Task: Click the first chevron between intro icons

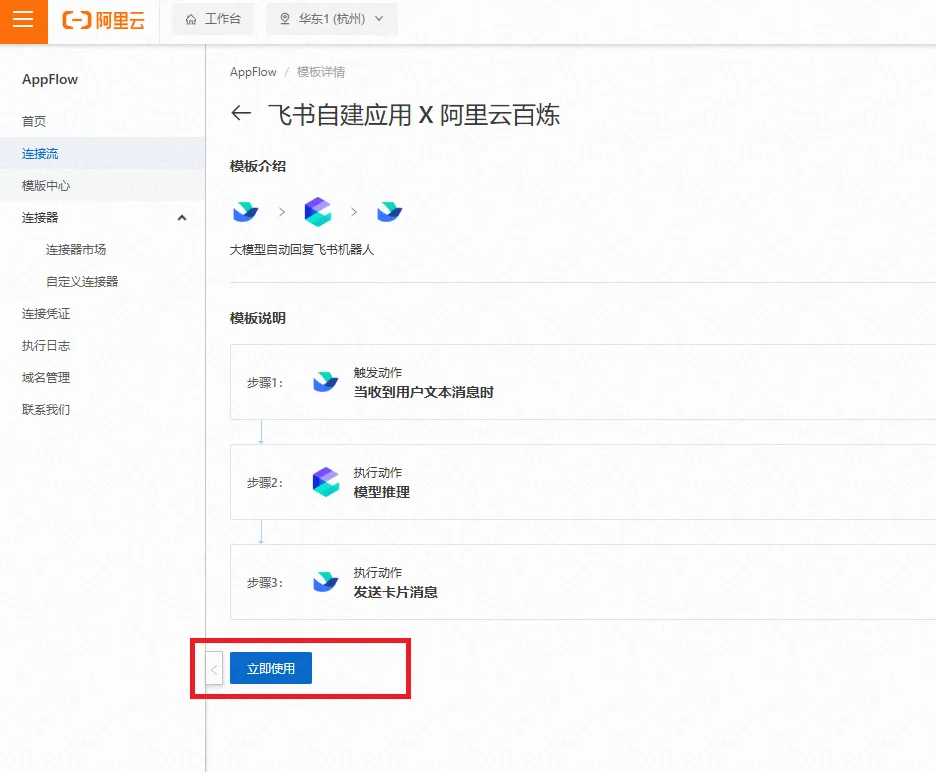Action: pyautogui.click(x=282, y=212)
